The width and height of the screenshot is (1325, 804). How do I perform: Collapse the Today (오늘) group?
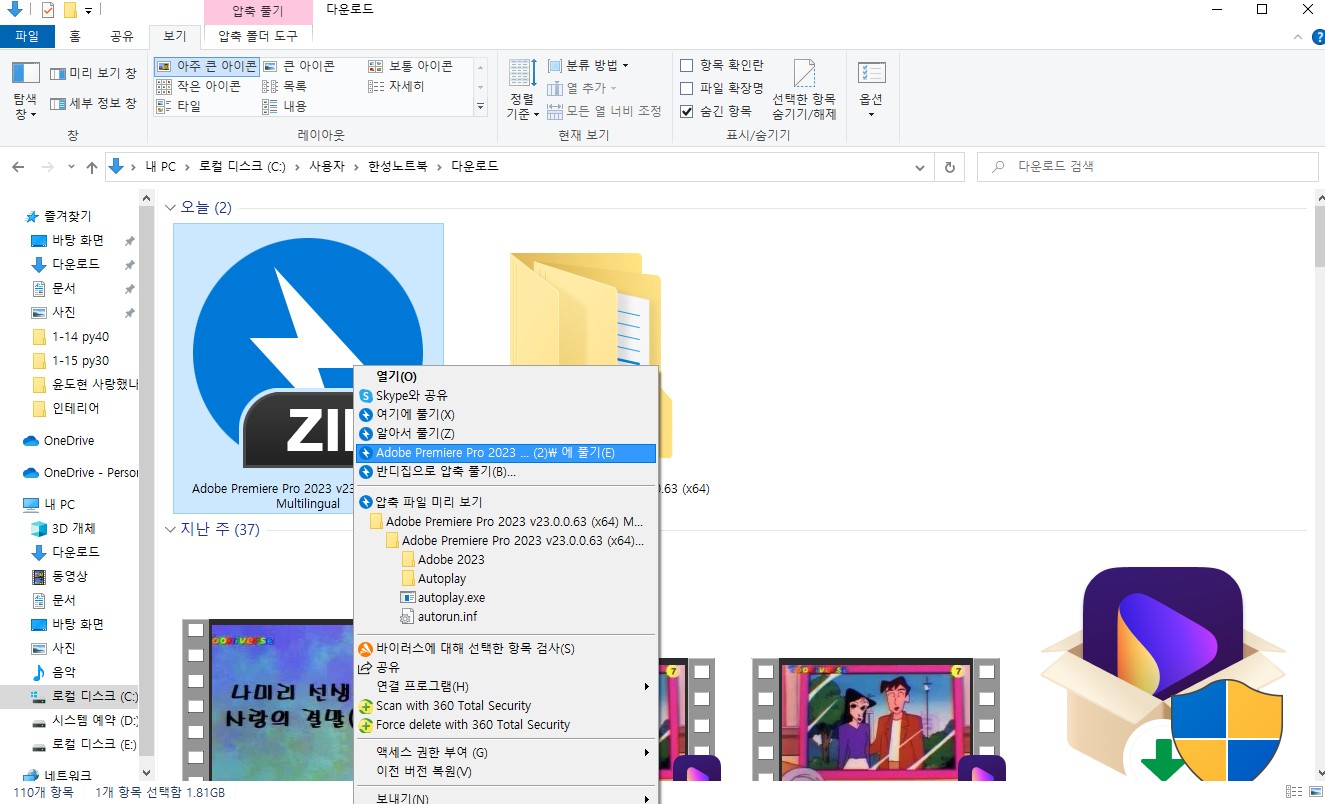click(x=171, y=208)
